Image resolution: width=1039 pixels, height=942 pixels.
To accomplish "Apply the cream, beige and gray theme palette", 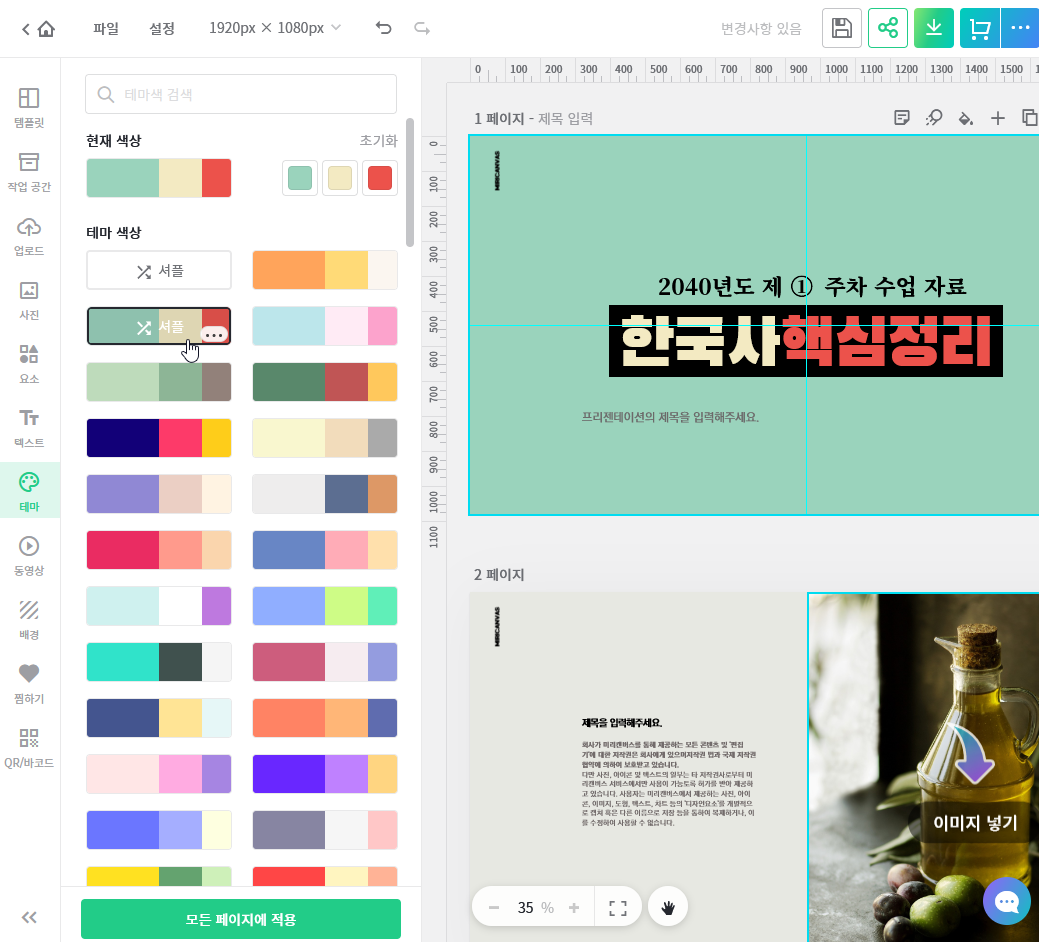I will point(325,438).
